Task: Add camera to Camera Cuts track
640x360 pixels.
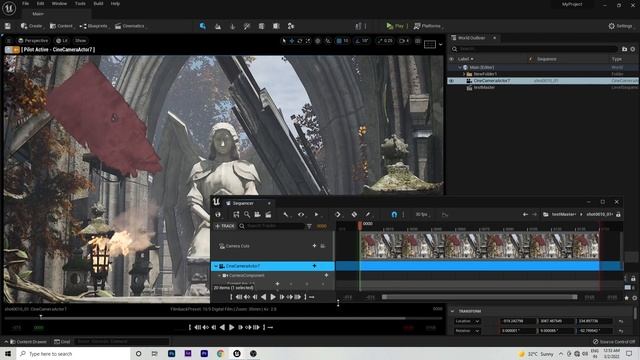Action: [314, 246]
